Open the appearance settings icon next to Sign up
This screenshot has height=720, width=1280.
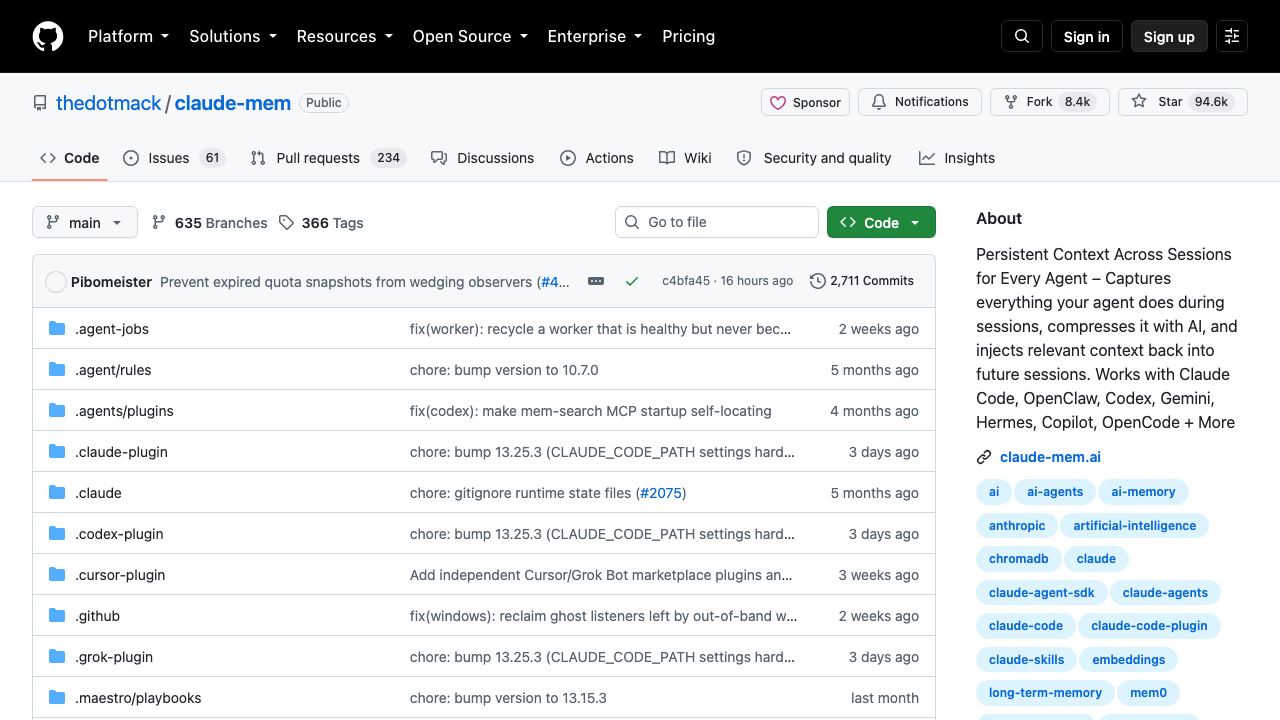tap(1232, 36)
